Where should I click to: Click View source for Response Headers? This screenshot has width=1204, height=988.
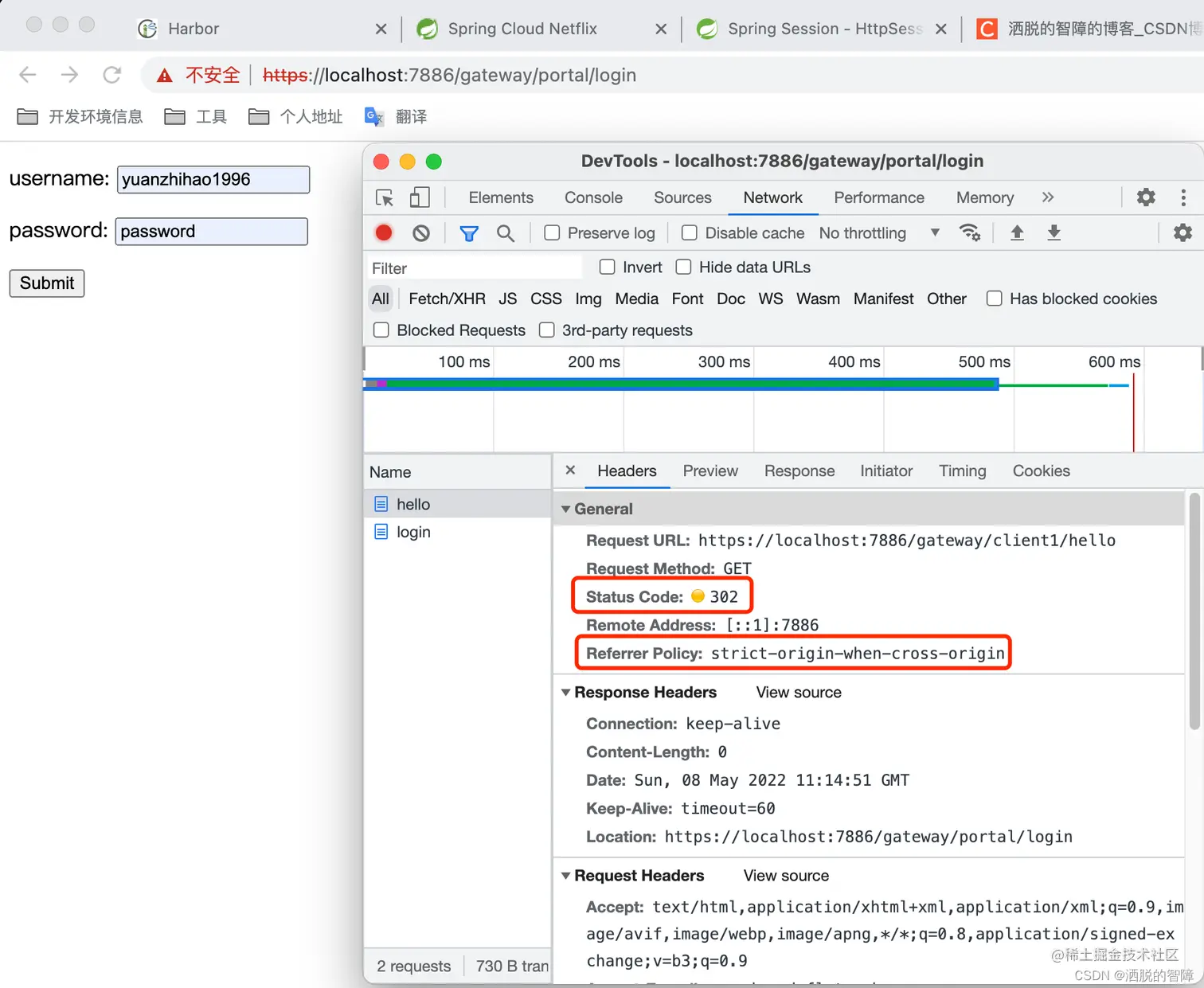(x=799, y=693)
